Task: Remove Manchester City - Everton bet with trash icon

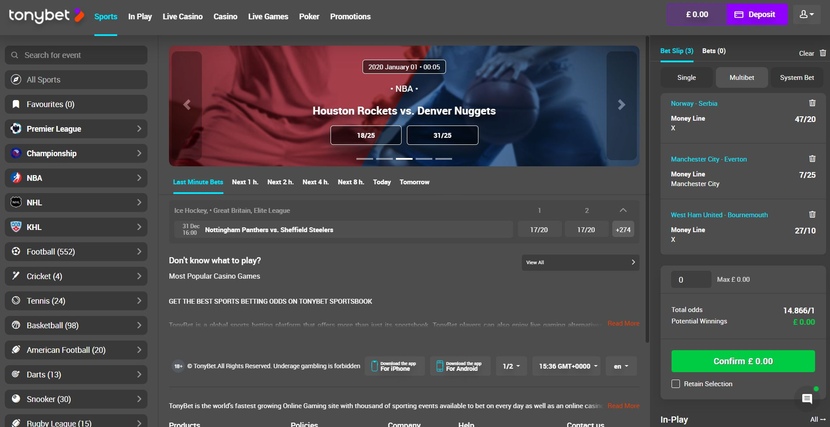Action: coord(812,159)
